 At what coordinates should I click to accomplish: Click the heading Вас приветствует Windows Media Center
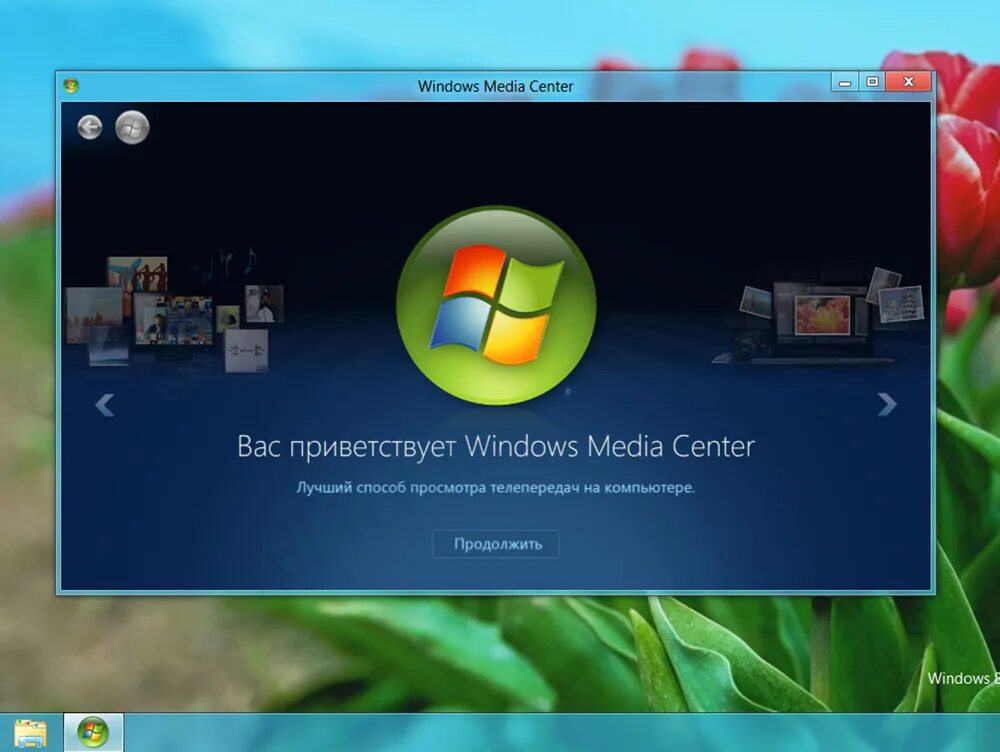pyautogui.click(x=496, y=446)
